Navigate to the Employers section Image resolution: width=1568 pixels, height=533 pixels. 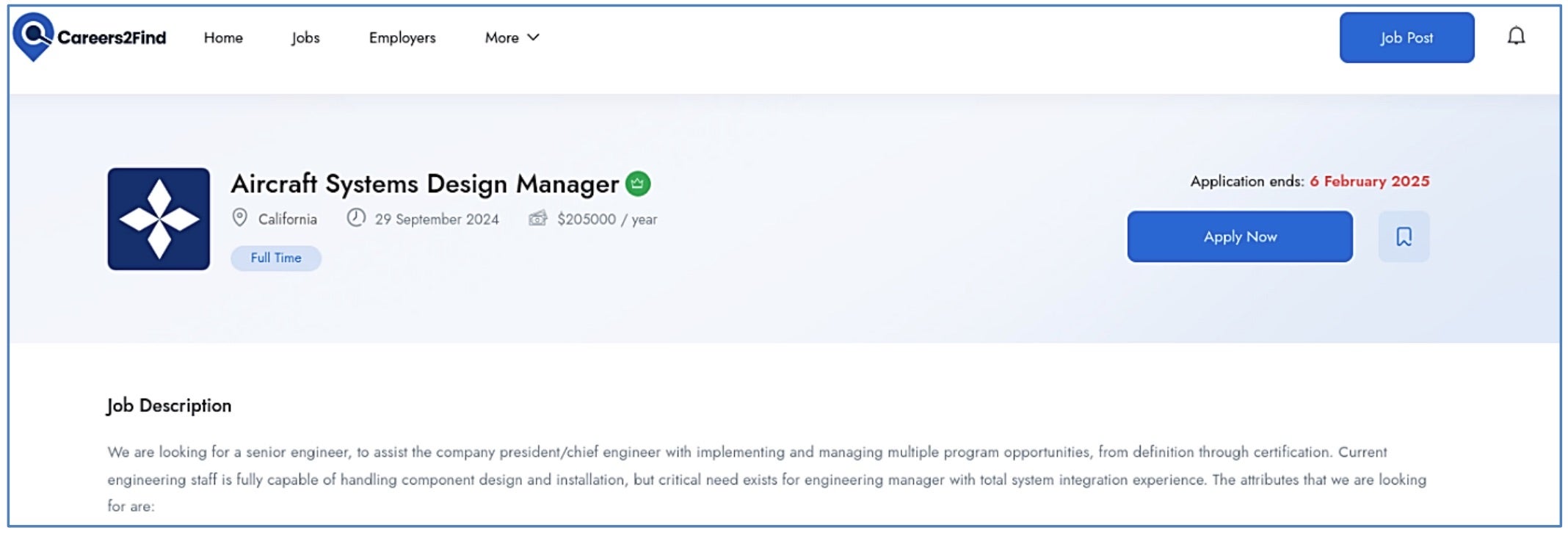coord(402,37)
